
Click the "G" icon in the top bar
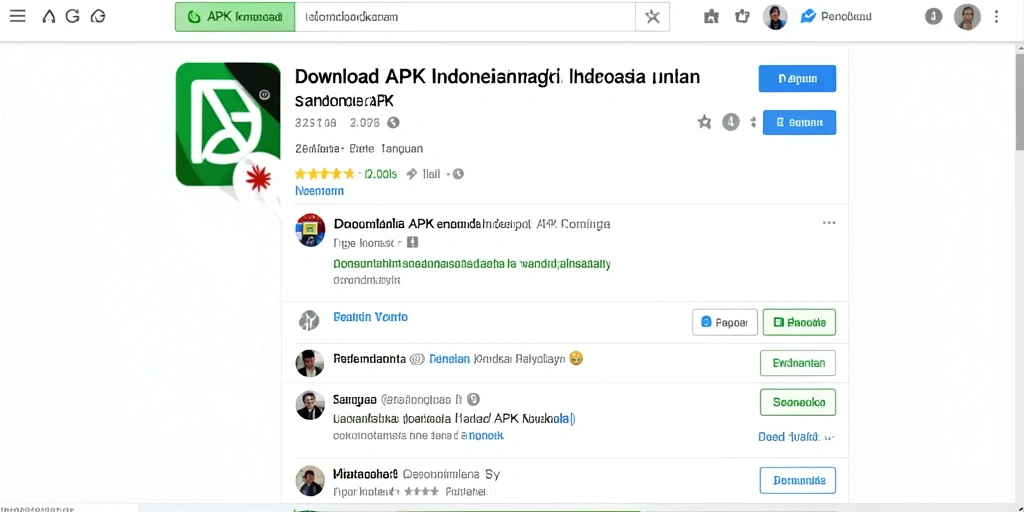(x=72, y=16)
